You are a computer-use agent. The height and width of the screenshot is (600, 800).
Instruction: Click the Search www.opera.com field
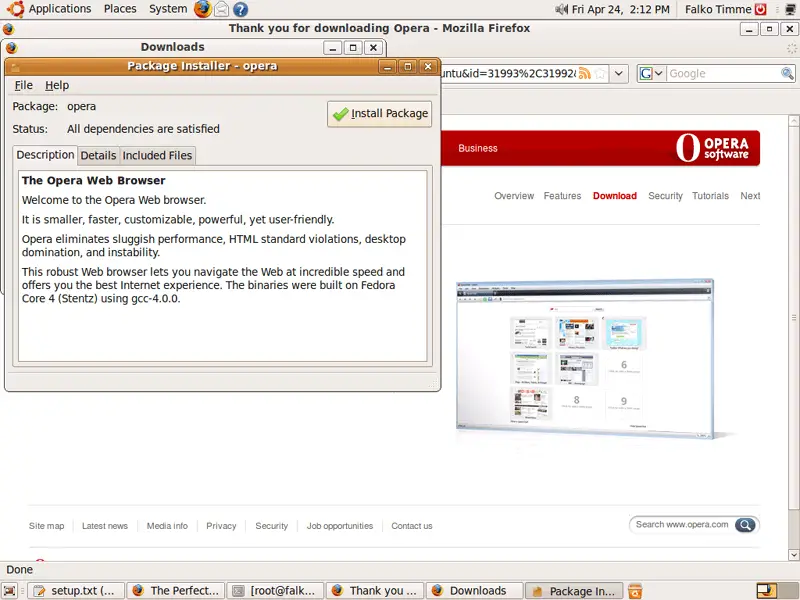(x=683, y=524)
